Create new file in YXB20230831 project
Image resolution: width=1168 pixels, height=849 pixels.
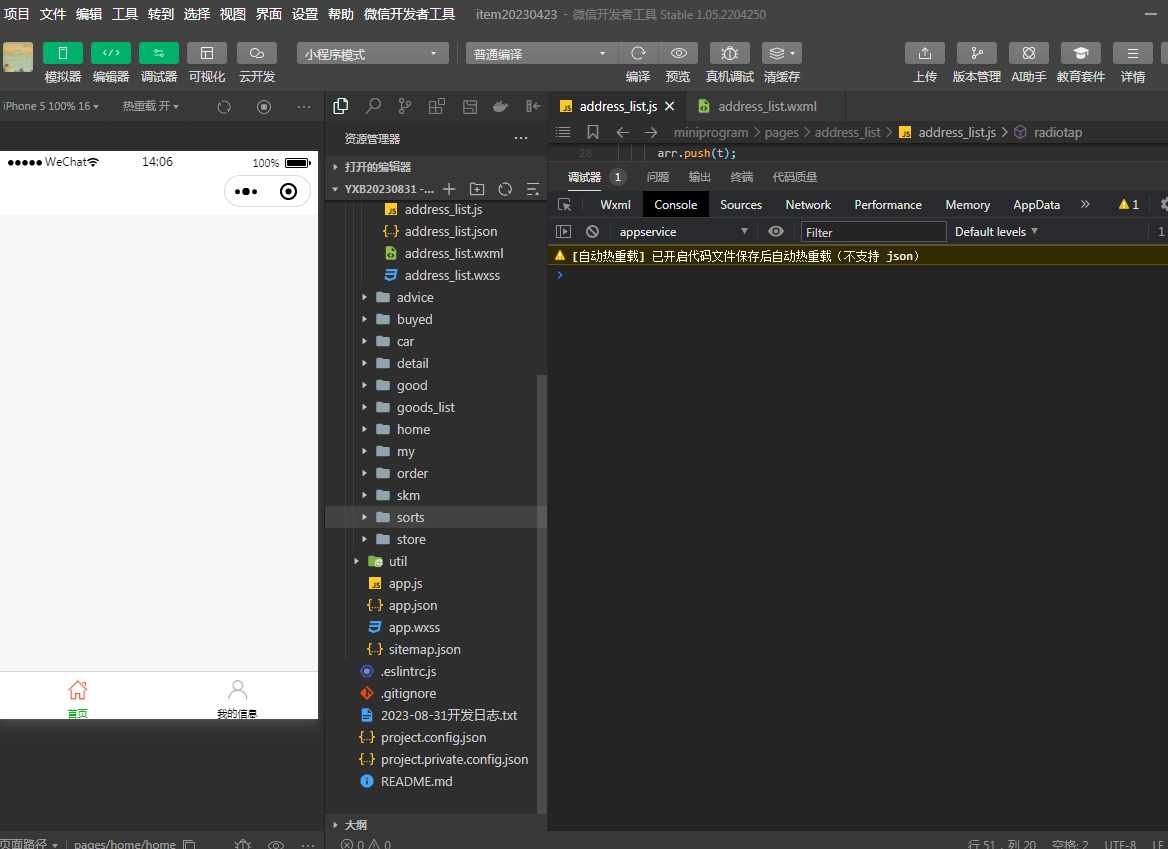(448, 189)
